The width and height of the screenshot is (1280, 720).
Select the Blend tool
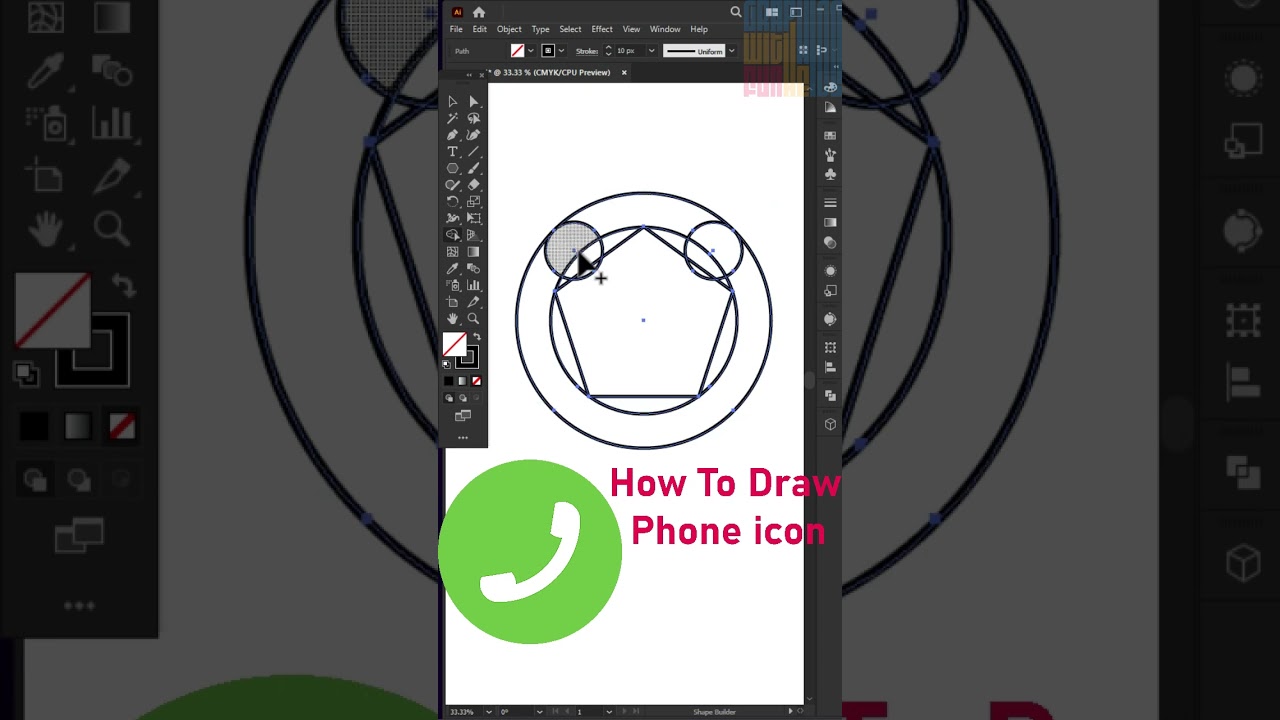click(474, 268)
